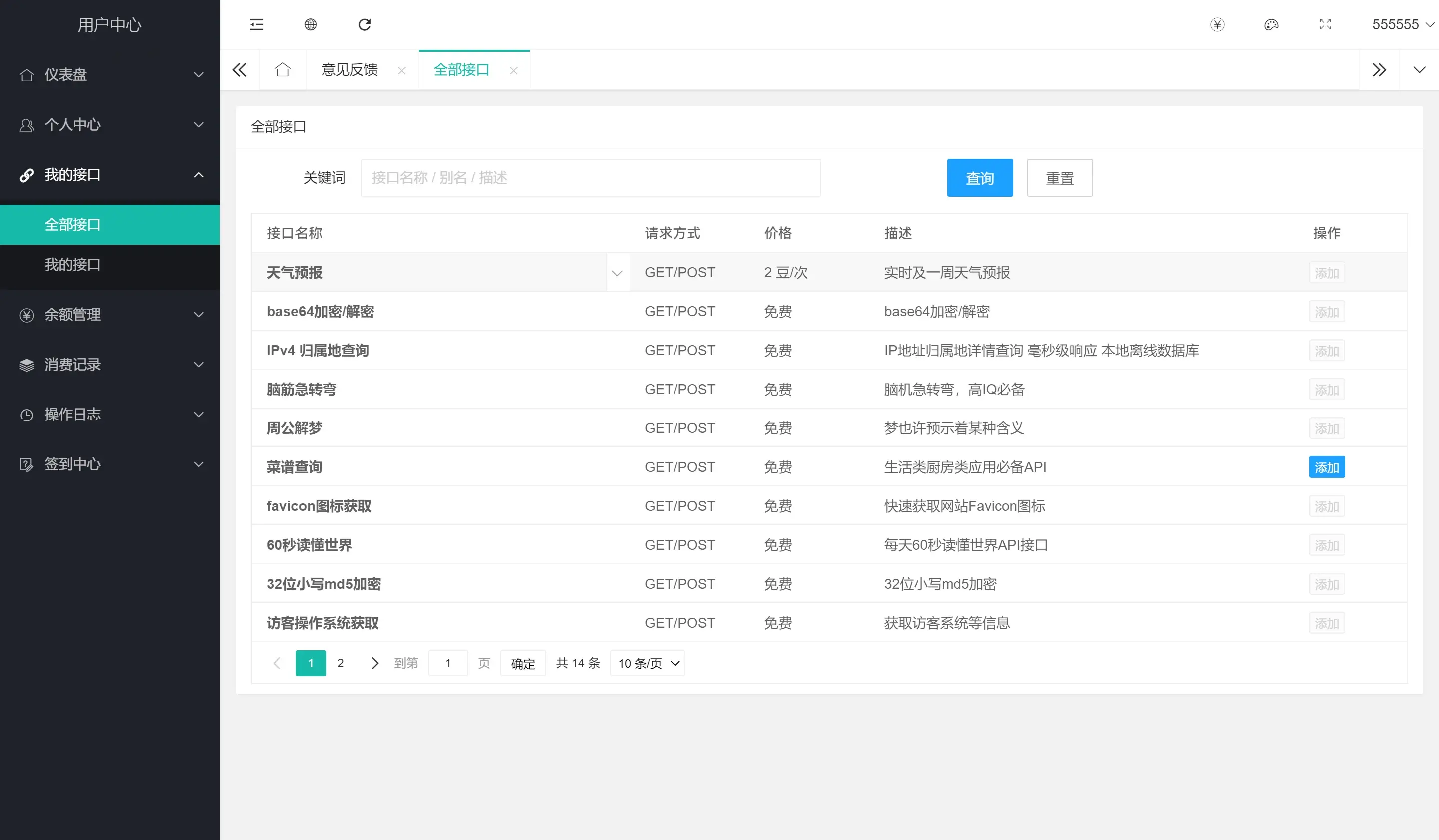1439x840 pixels.
Task: Close the 全部接口 tab
Action: (x=513, y=71)
